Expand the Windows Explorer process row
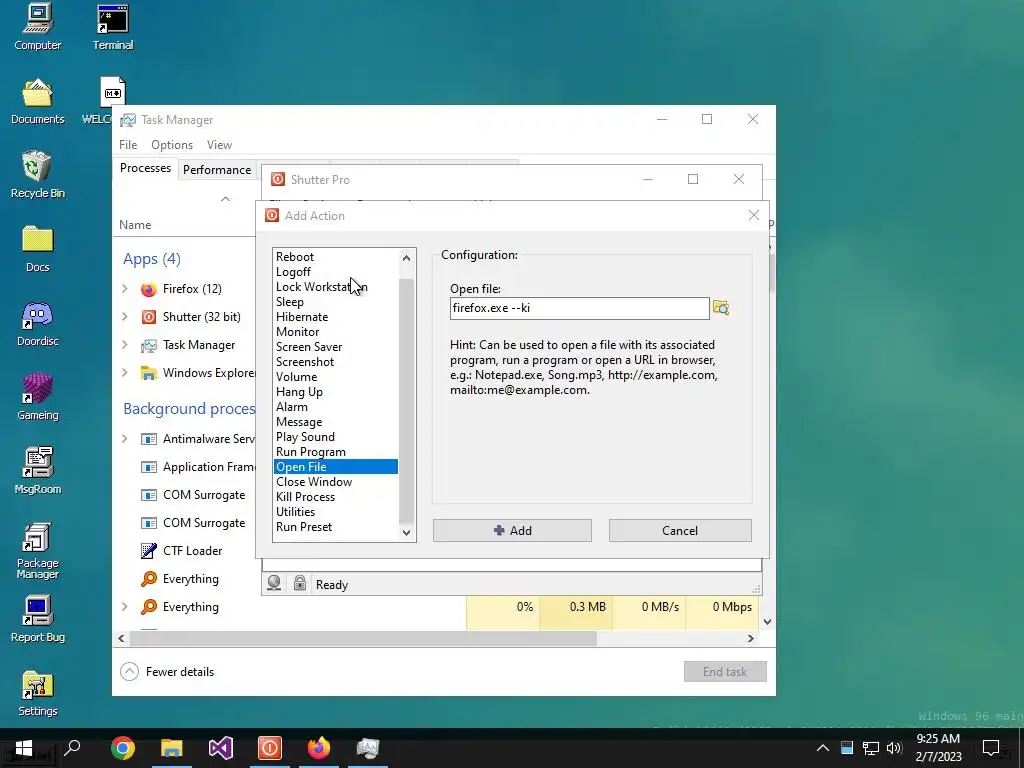The height and width of the screenshot is (768, 1024). coord(125,373)
